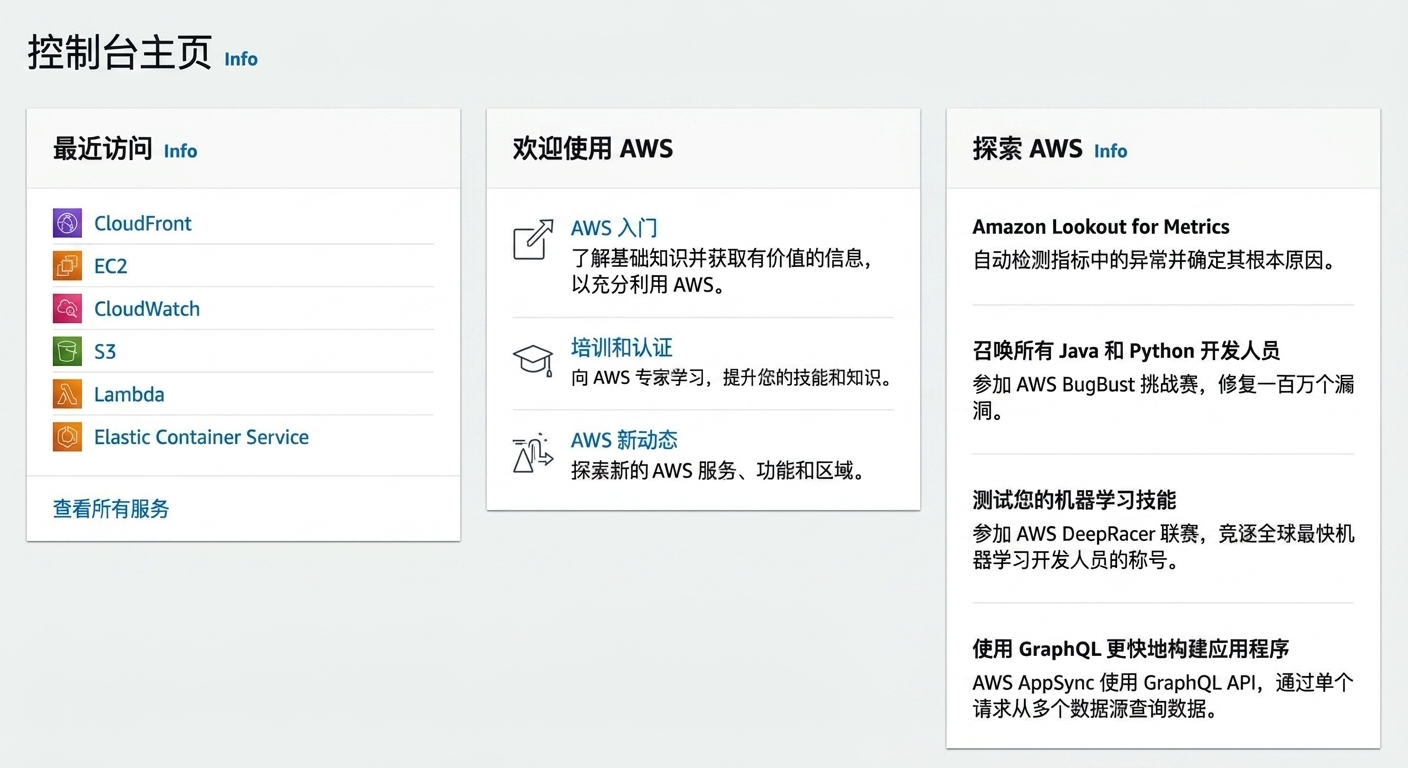This screenshot has width=1408, height=768.
Task: Click the 欢迎使用 AWS panel title
Action: tap(593, 149)
